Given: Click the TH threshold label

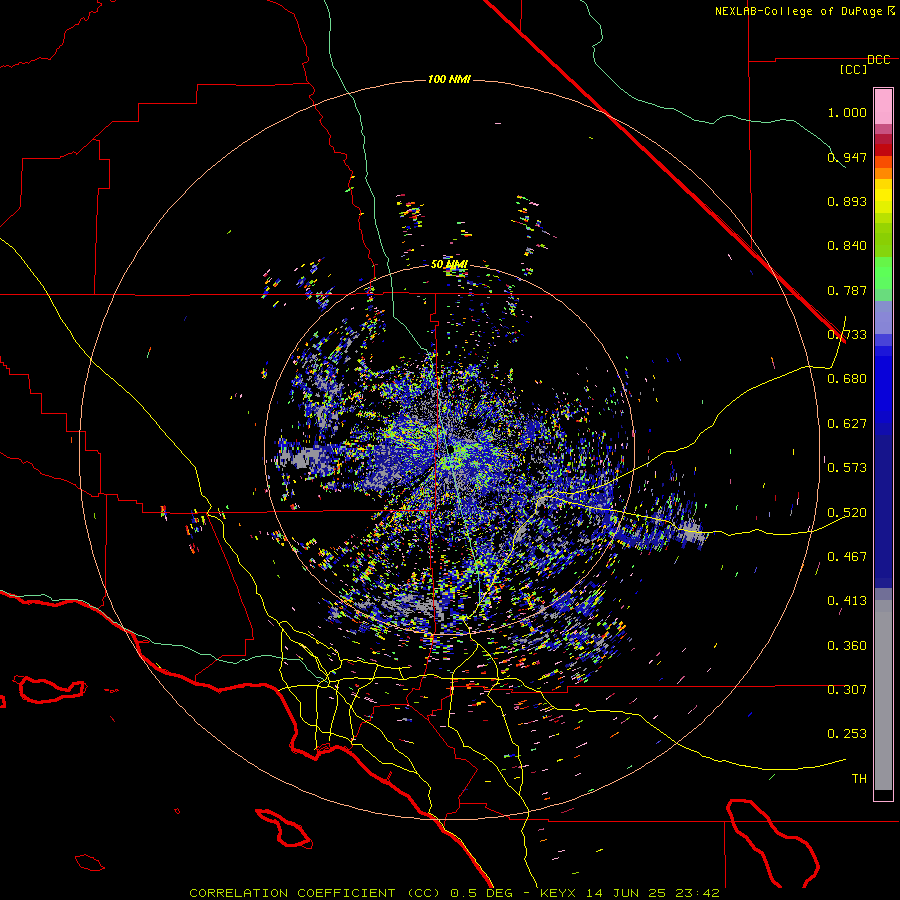Looking at the screenshot, I should click(859, 779).
